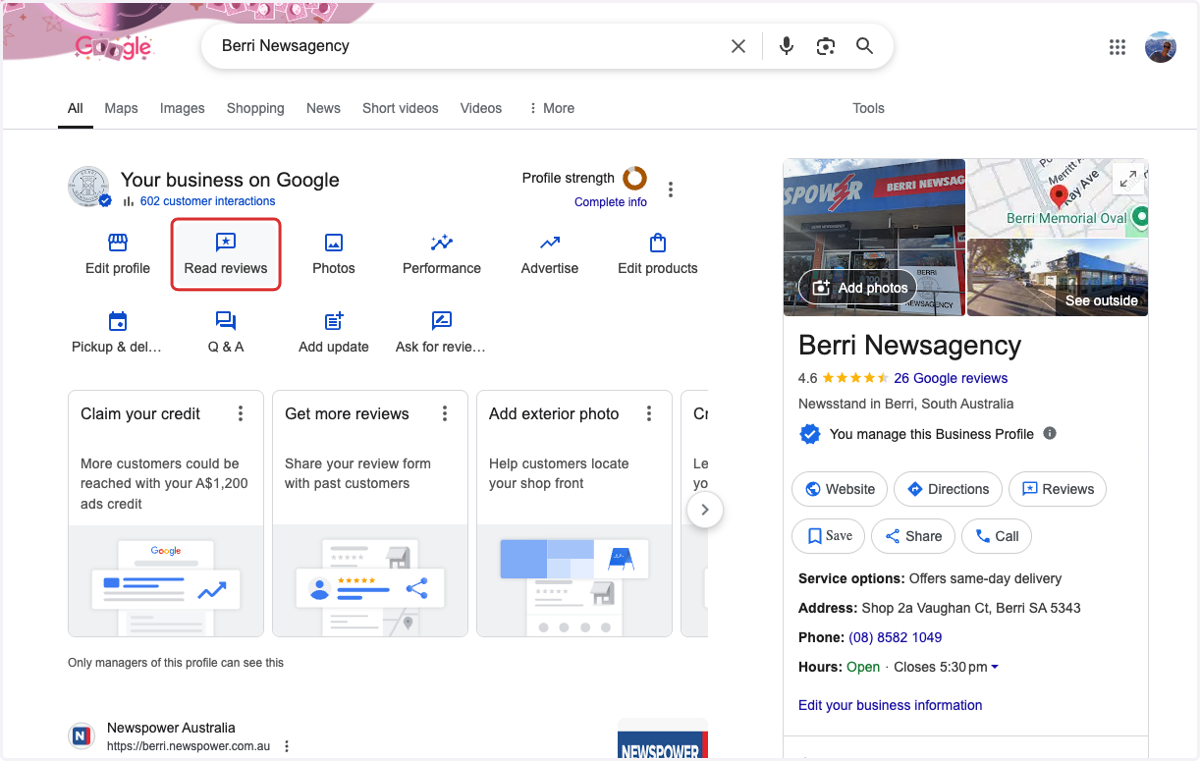The width and height of the screenshot is (1200, 761).
Task: Open options on Add exterior photo card
Action: [649, 414]
